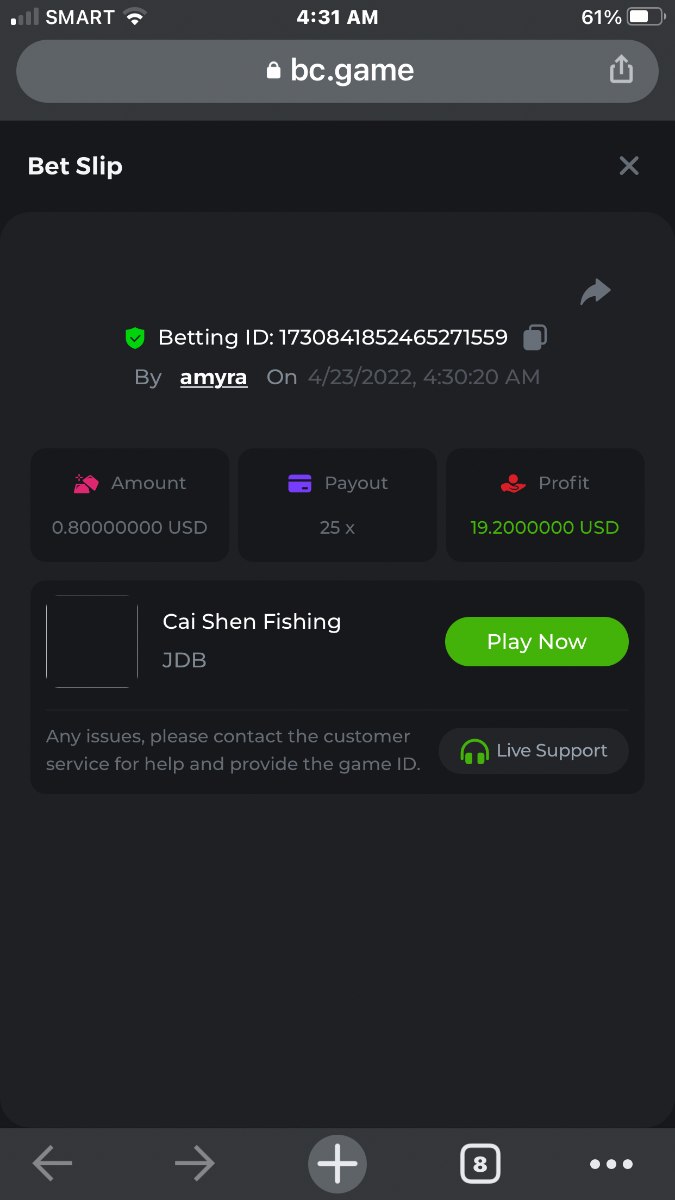Viewport: 675px width, 1200px height.
Task: Open the amyra user profile link
Action: 214,377
